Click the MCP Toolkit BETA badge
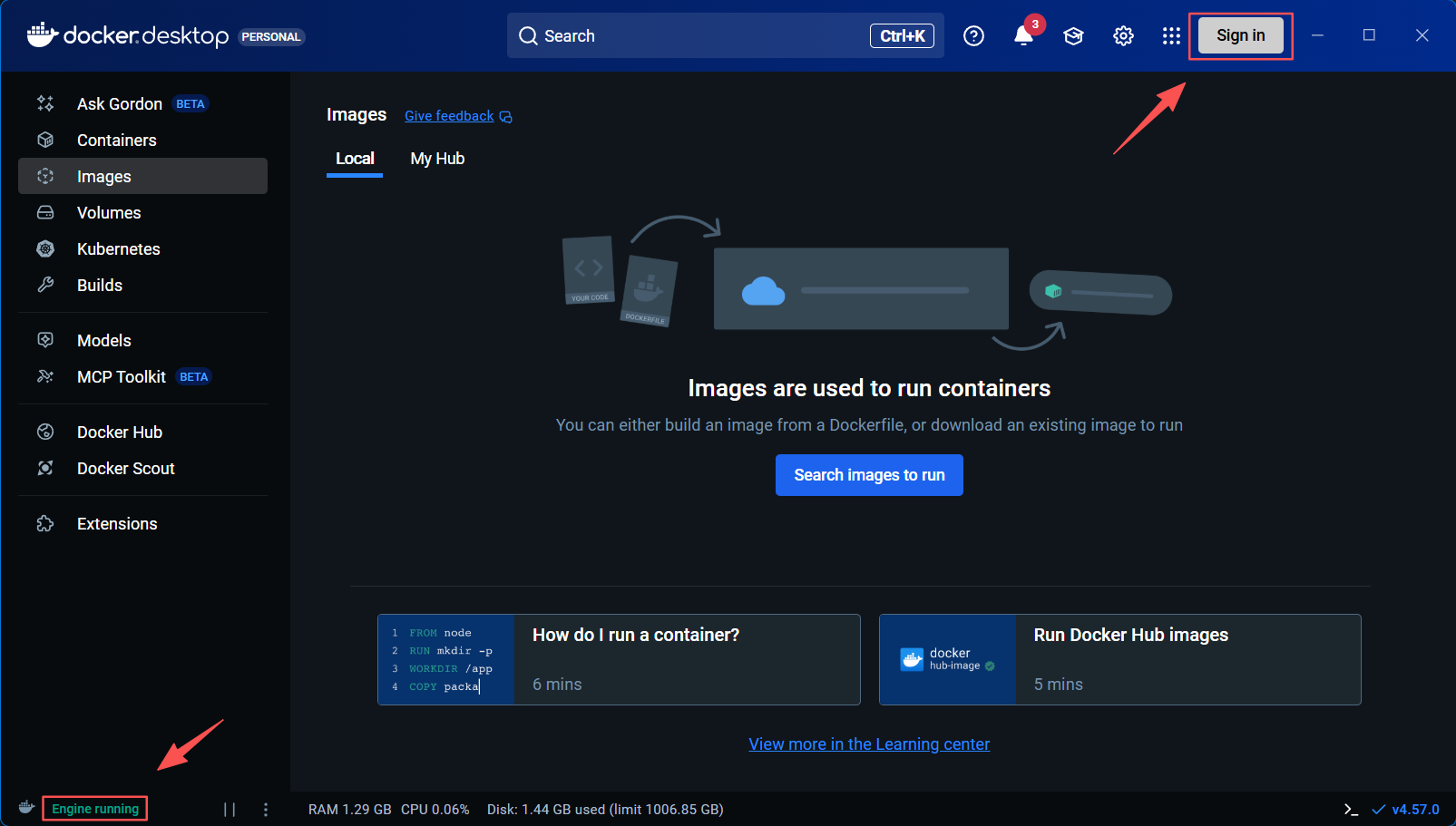Image resolution: width=1456 pixels, height=826 pixels. click(x=194, y=377)
